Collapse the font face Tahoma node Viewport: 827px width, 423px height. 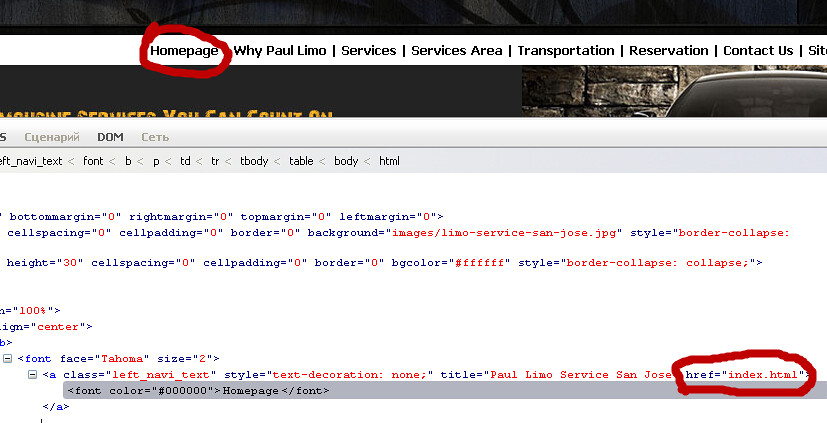pyautogui.click(x=7, y=359)
